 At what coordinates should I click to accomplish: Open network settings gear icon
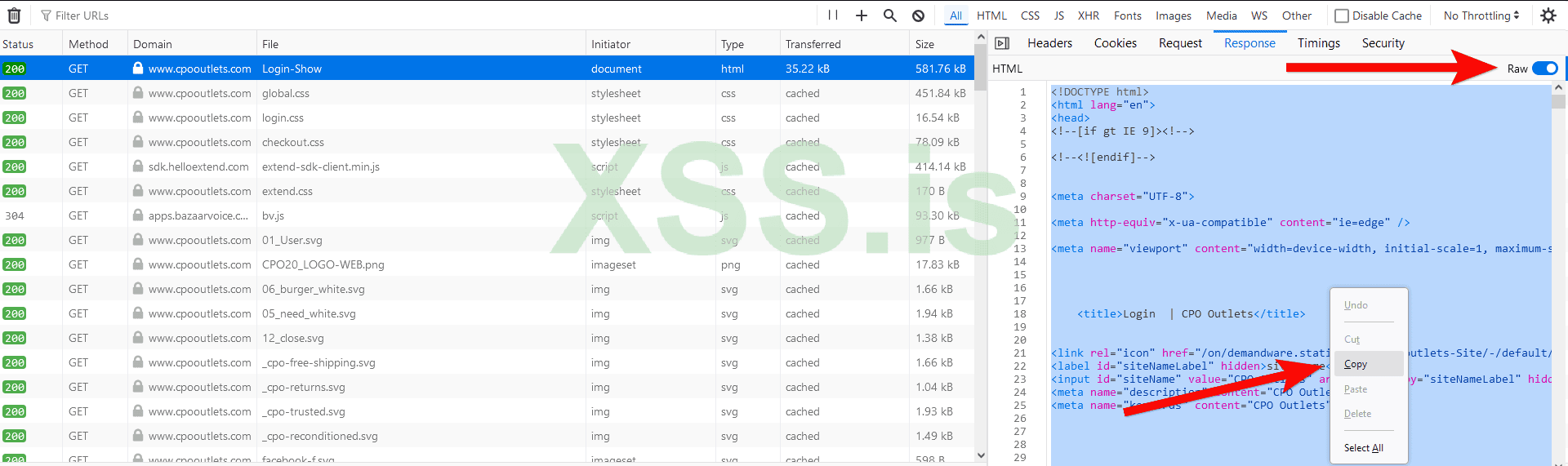[1548, 16]
